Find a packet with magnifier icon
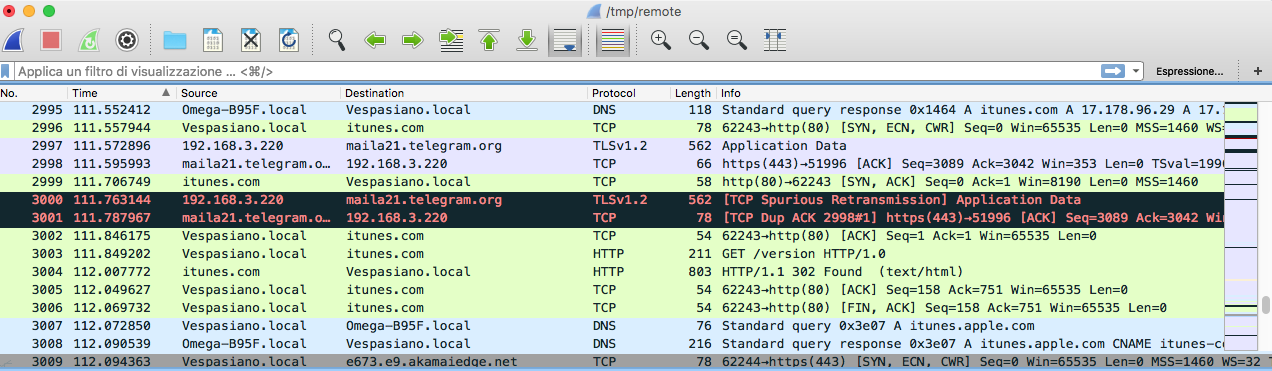This screenshot has width=1272, height=371. click(x=337, y=40)
